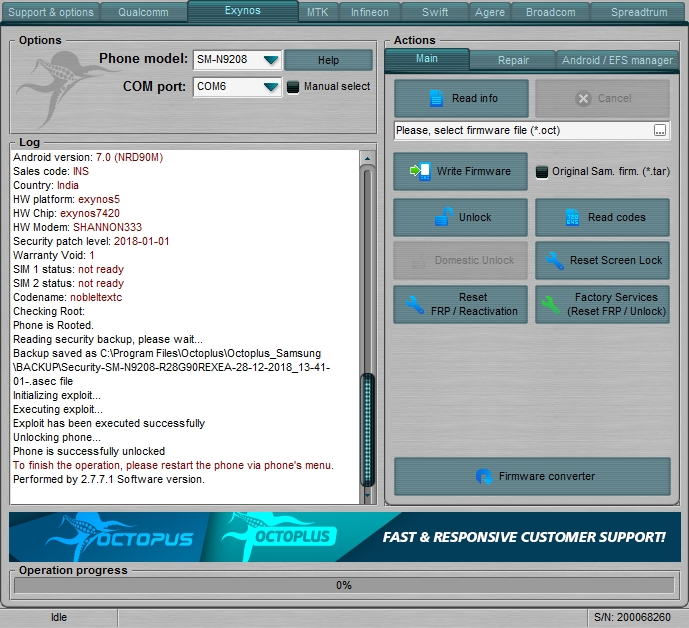Click the Write Firmware phone arrow icon
This screenshot has height=628, width=689.
[420, 171]
